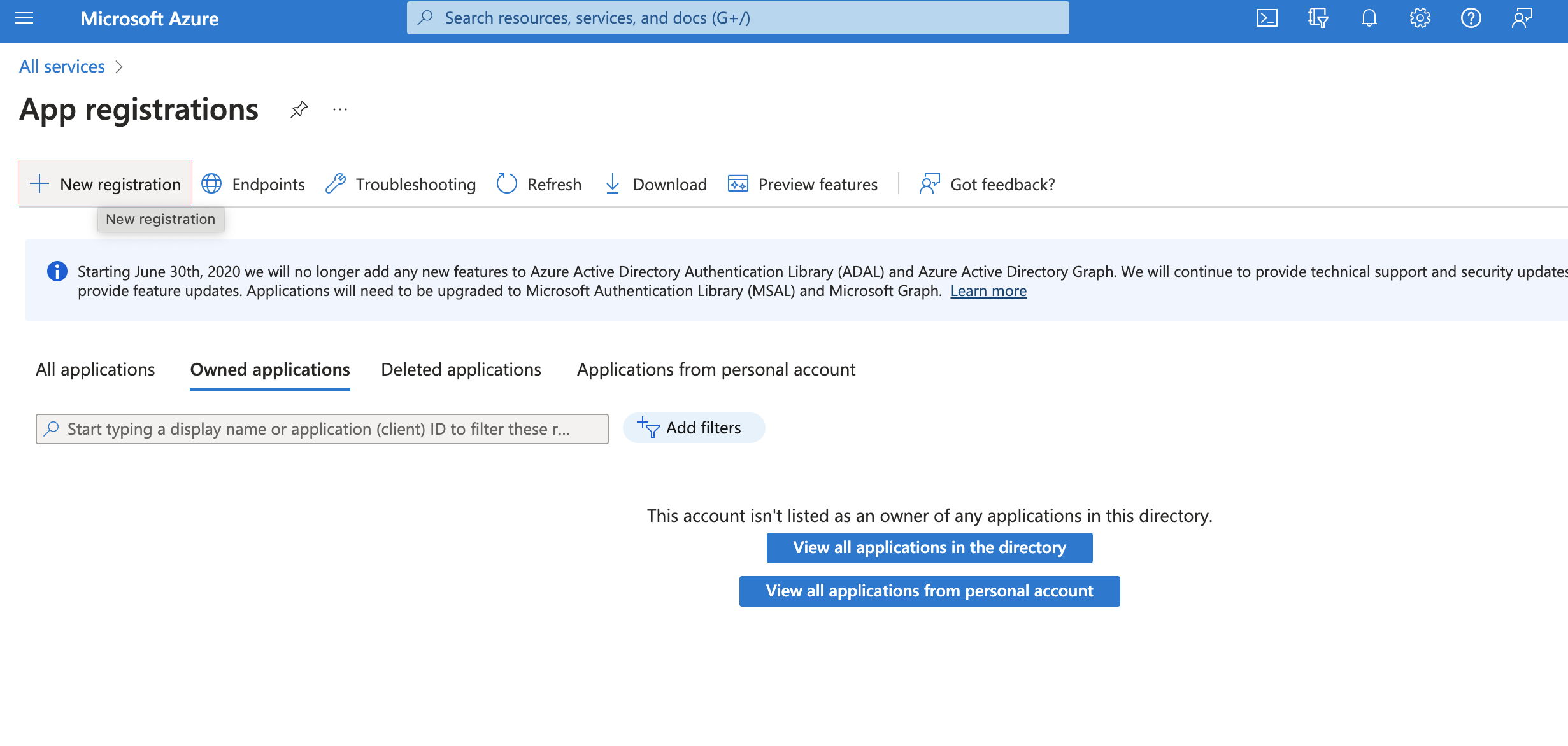Screen dimensions: 1568x746
Task: Click the Learn more link
Action: click(x=988, y=291)
